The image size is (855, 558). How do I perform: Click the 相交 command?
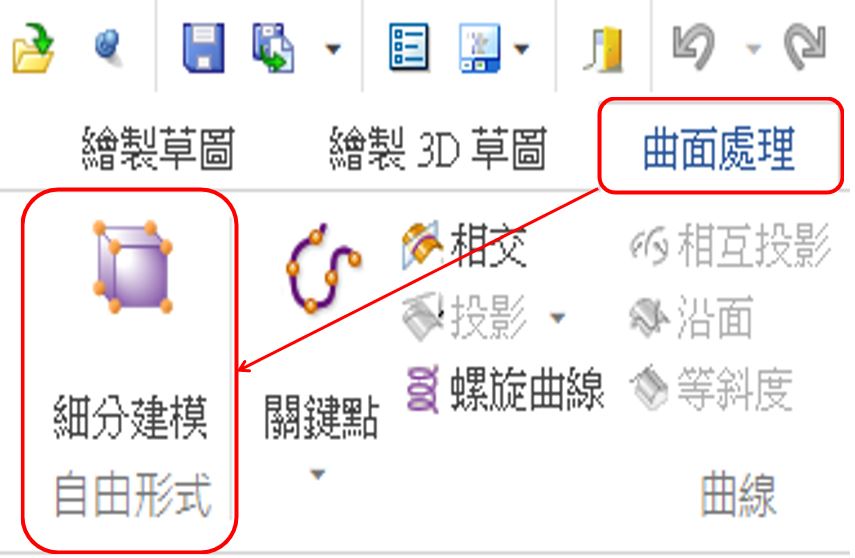(465, 247)
